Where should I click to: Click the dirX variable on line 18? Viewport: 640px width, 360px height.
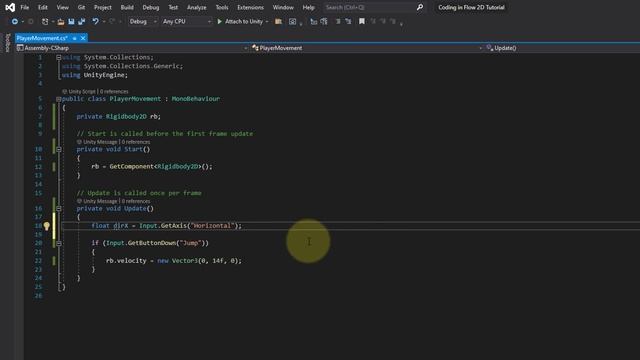(121, 226)
